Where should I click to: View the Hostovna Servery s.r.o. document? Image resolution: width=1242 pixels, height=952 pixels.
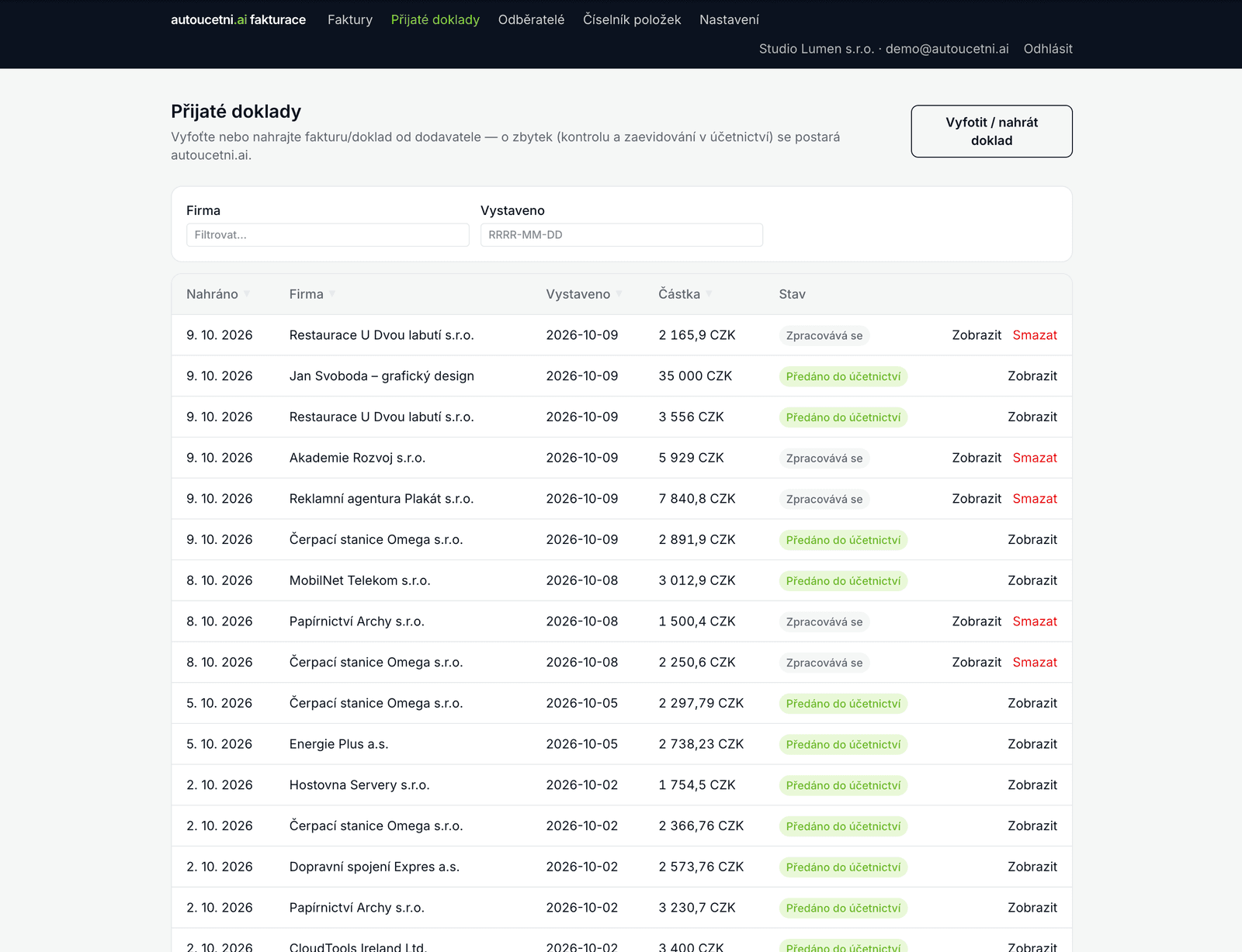click(x=1032, y=785)
